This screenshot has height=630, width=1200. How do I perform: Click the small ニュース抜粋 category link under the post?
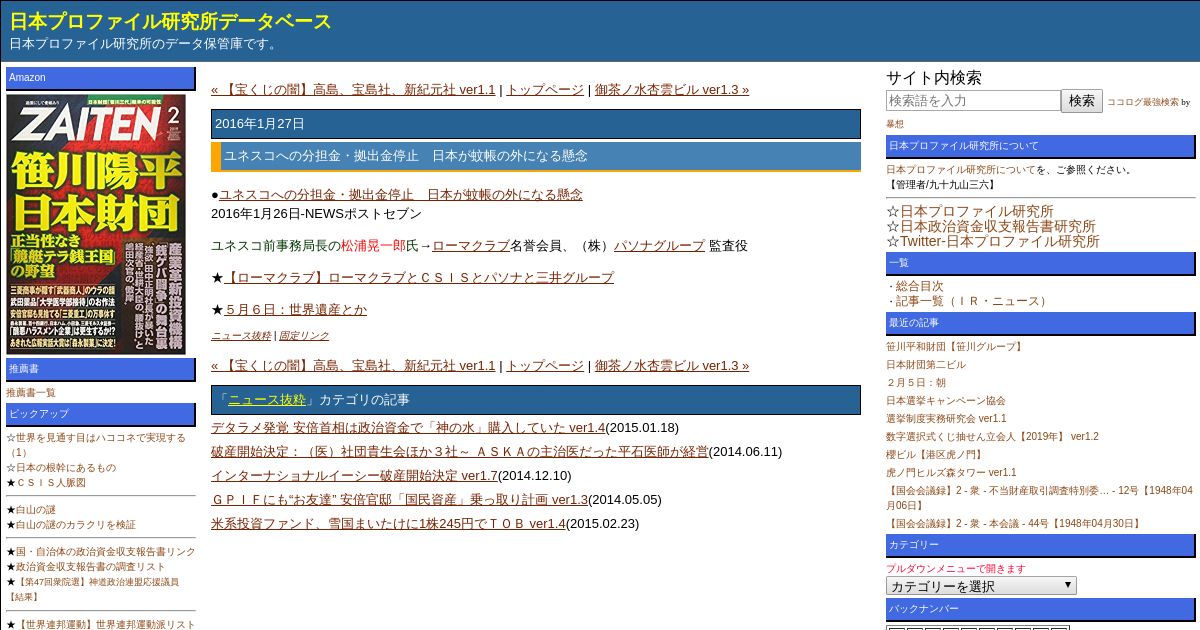(241, 336)
